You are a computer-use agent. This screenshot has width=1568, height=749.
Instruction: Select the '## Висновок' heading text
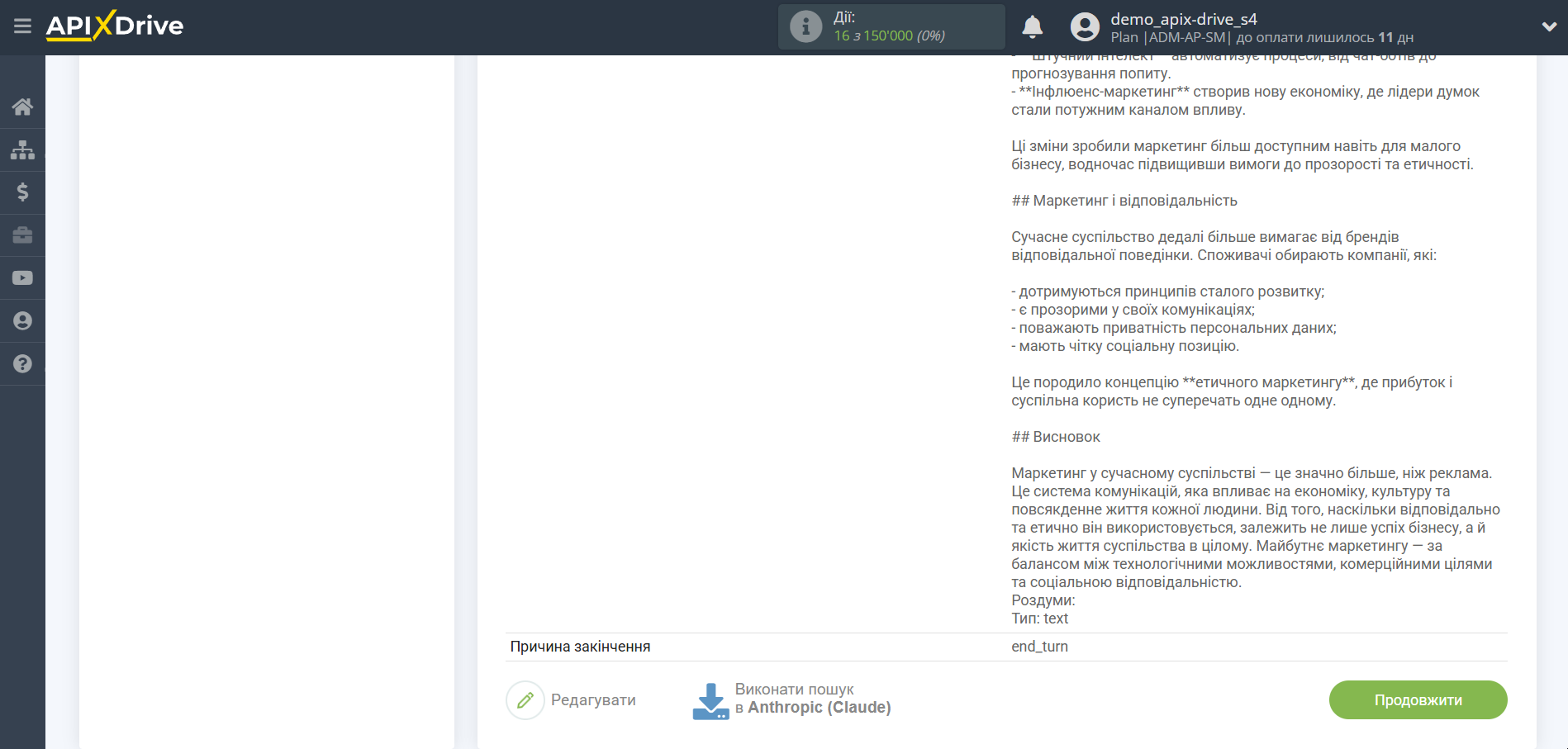coord(1056,437)
